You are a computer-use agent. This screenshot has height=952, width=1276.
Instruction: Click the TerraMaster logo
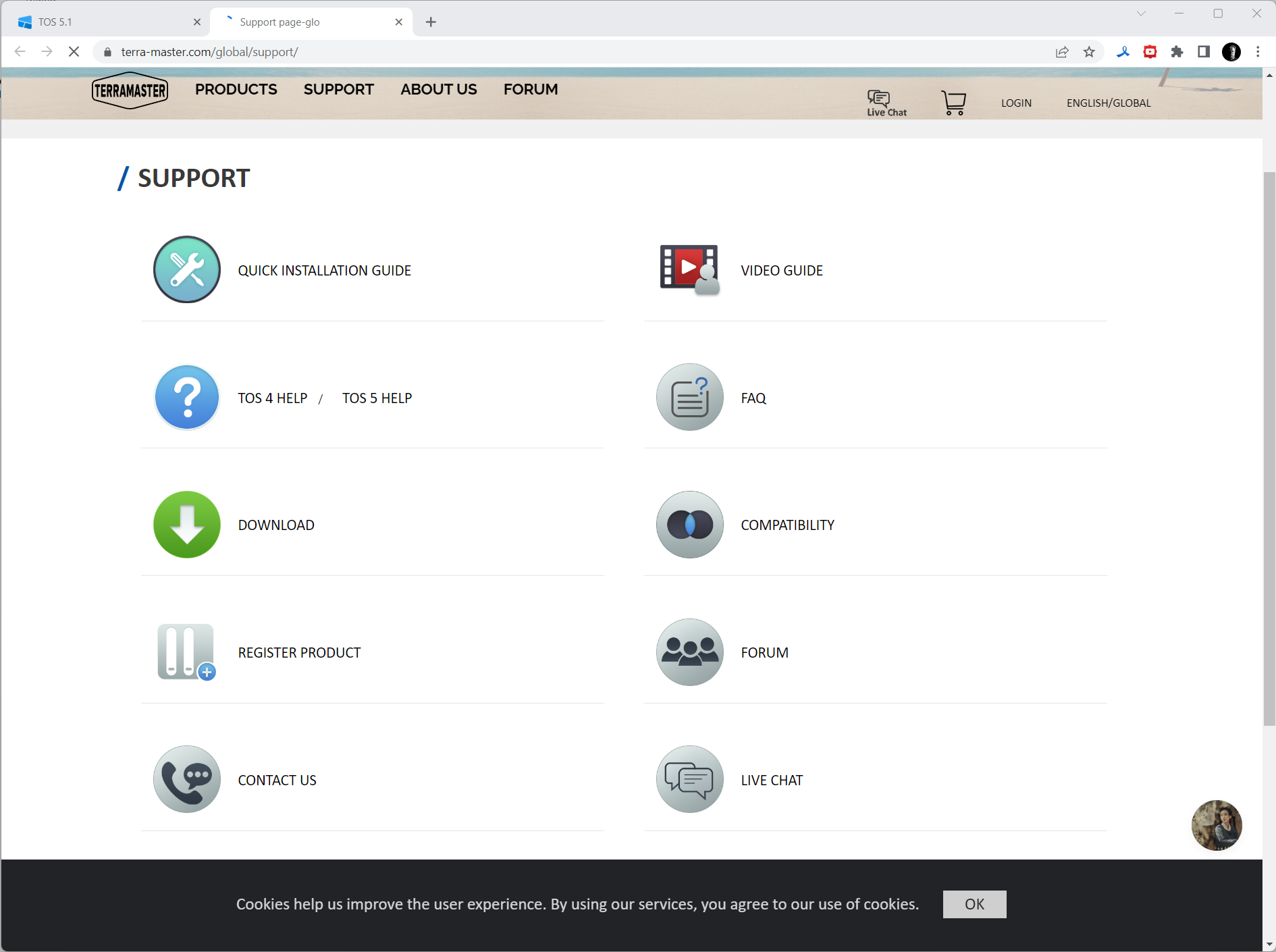[x=130, y=90]
